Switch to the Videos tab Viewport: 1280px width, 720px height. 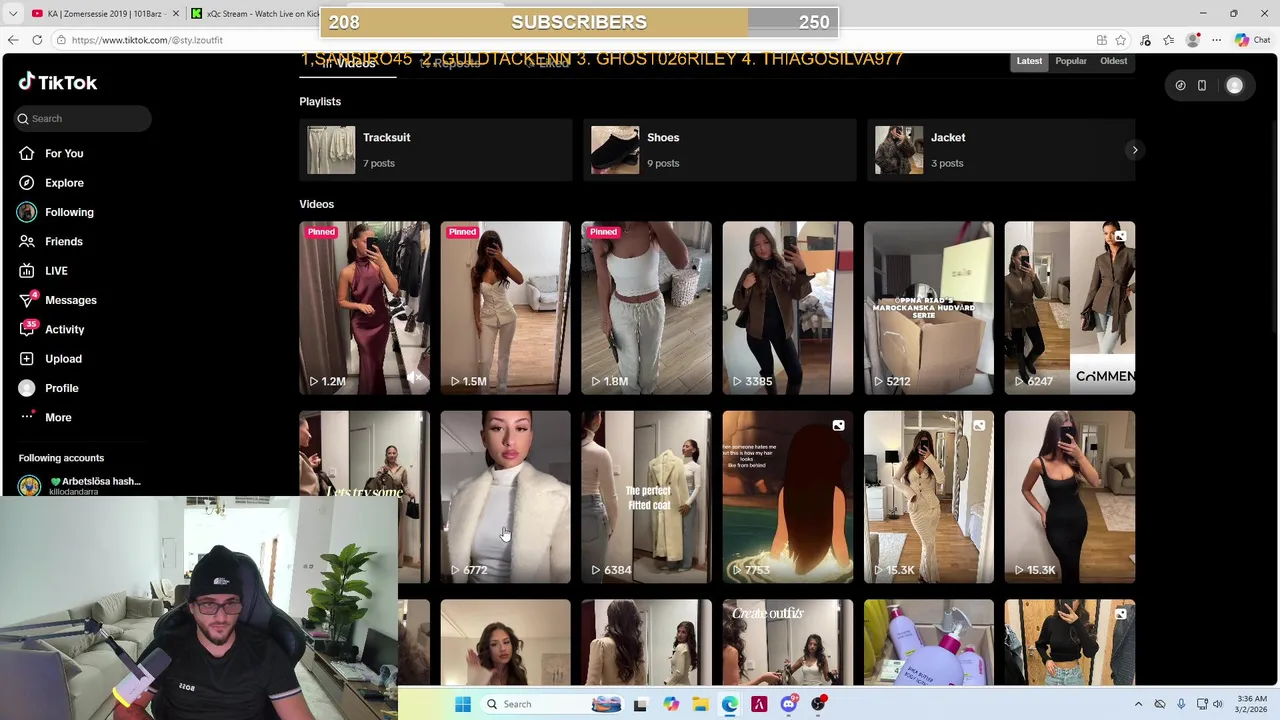click(348, 64)
